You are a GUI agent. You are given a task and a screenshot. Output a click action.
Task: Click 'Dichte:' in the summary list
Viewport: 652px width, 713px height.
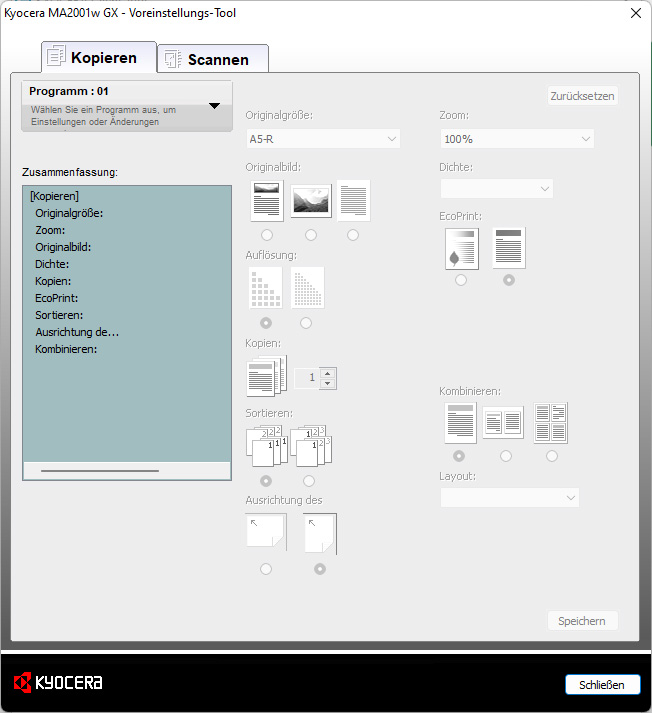point(52,264)
